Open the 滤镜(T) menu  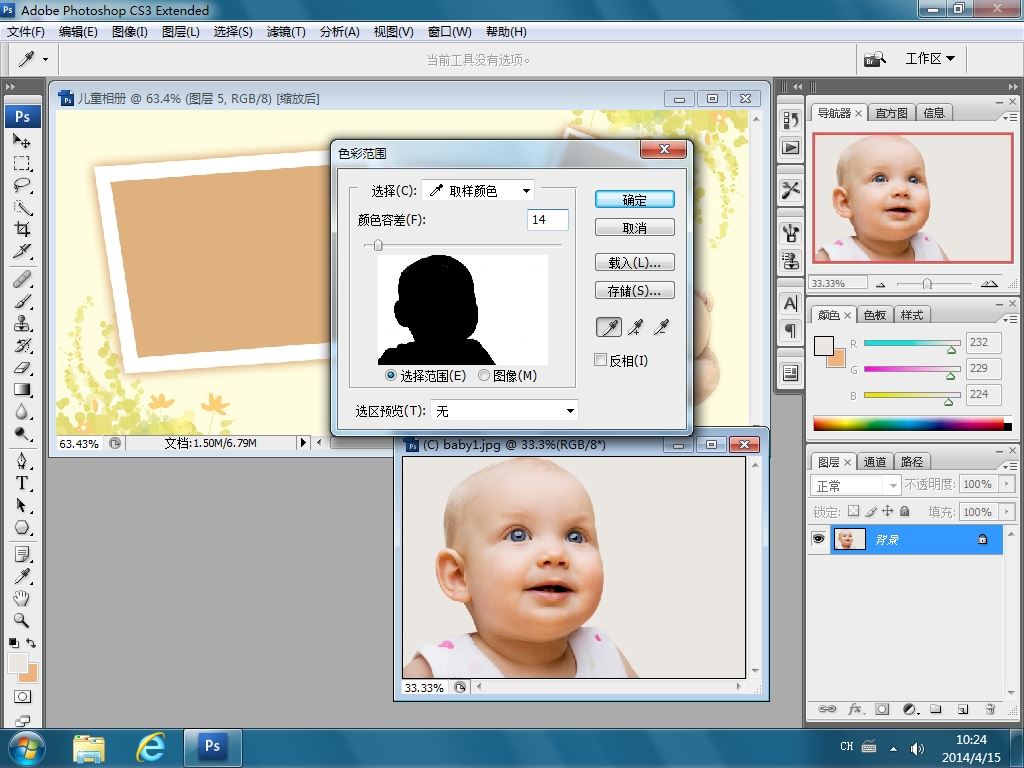point(286,32)
